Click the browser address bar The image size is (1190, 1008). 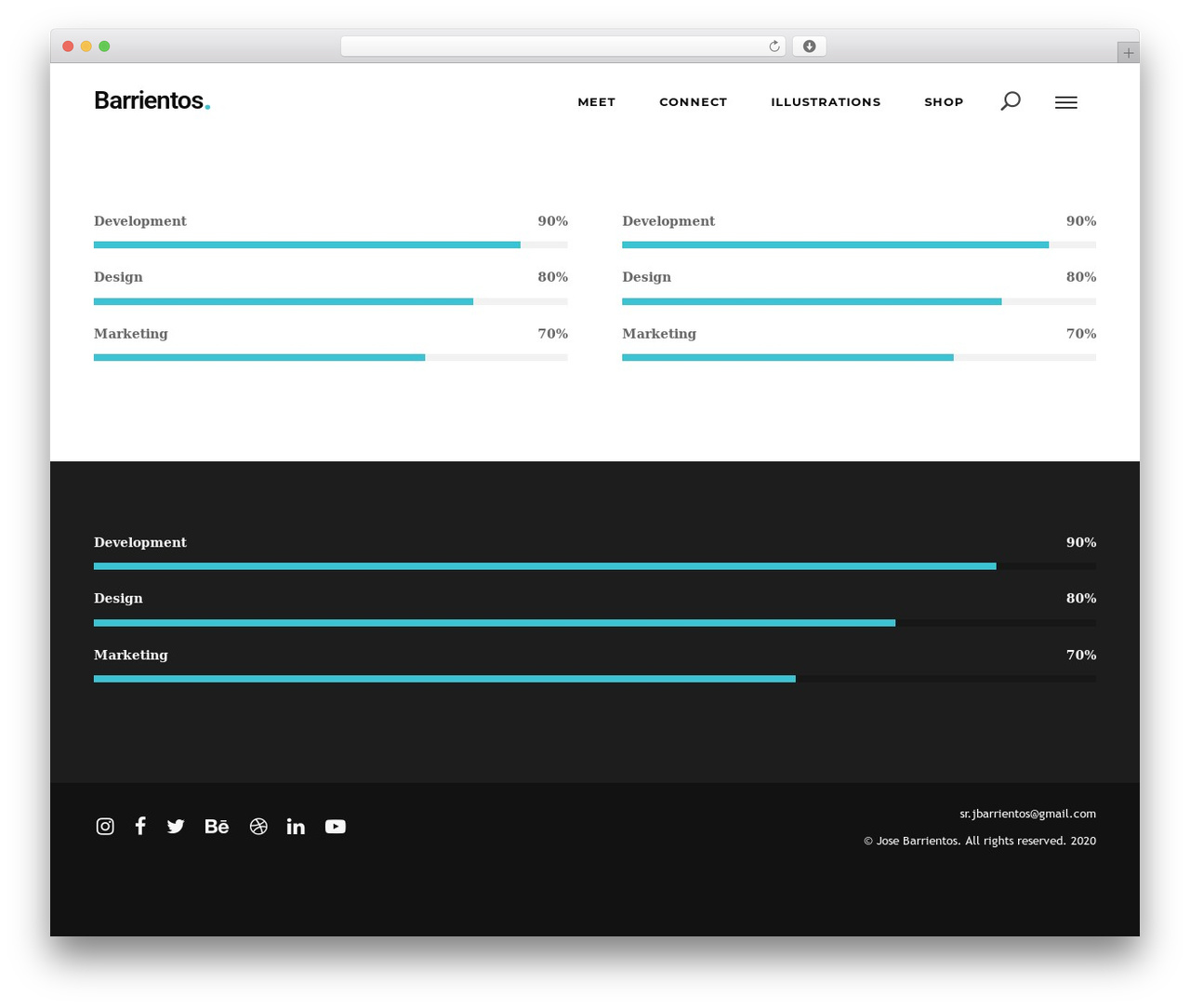pos(562,46)
